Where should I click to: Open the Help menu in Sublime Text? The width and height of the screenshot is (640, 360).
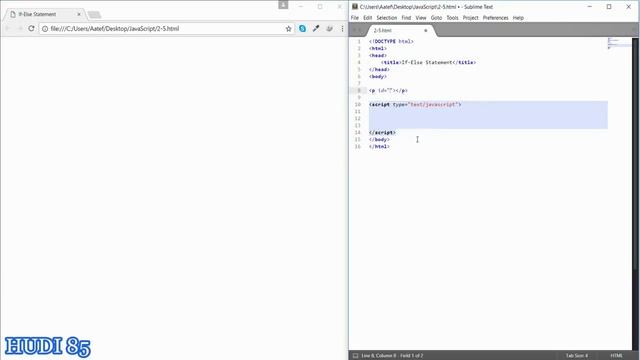pos(518,18)
